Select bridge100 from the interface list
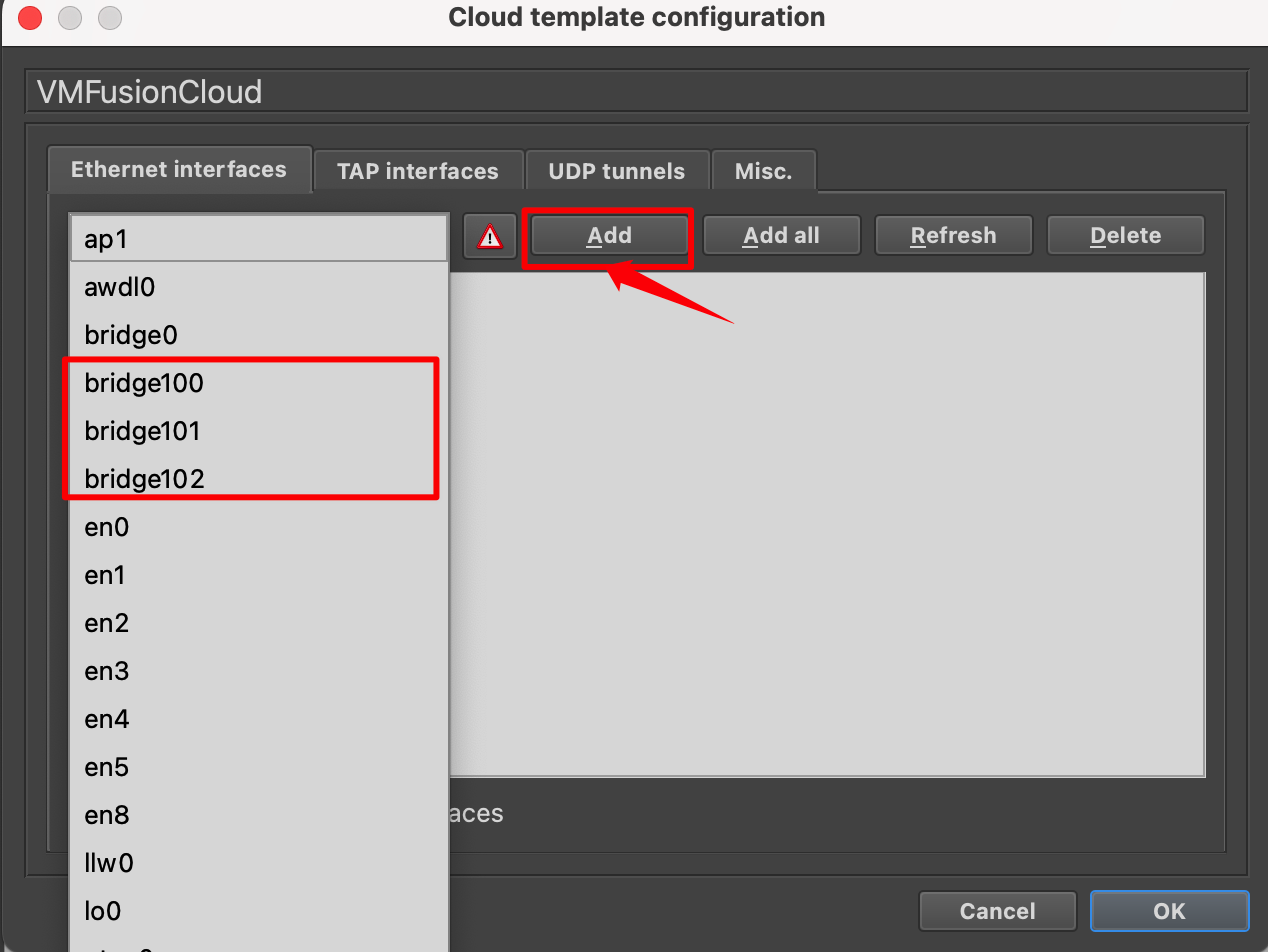 (144, 383)
